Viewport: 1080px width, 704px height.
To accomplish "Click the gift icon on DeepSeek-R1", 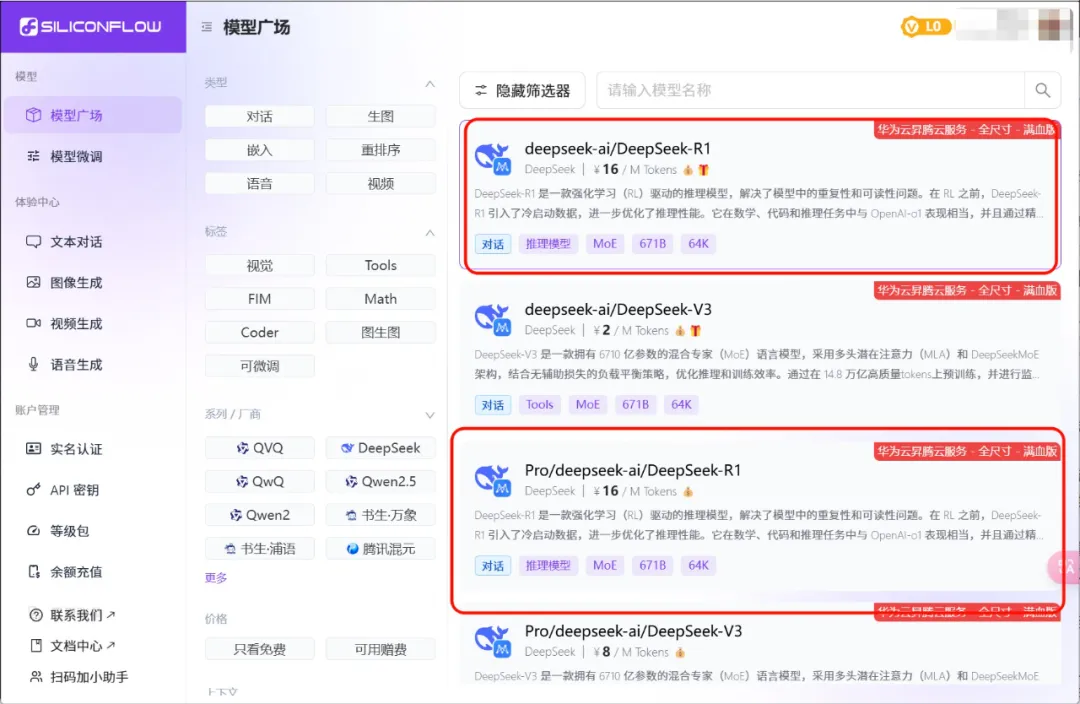I will (703, 170).
